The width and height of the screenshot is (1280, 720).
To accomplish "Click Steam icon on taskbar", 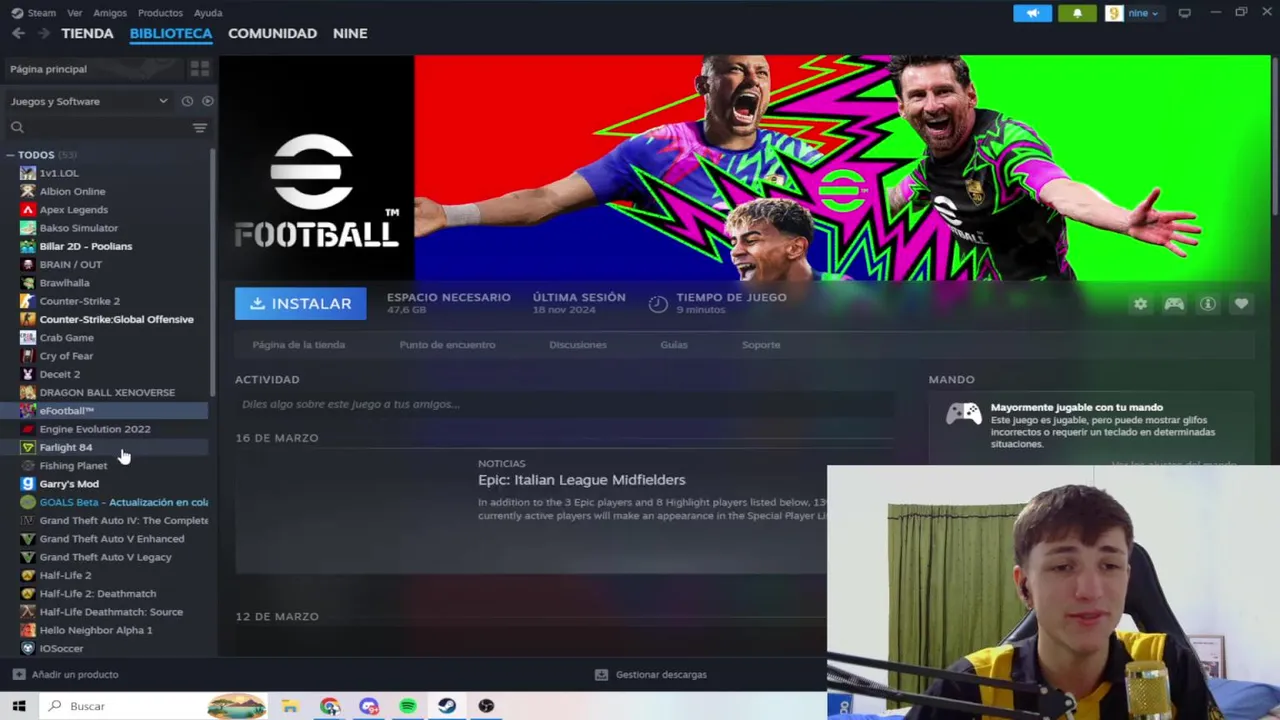I will tap(447, 706).
